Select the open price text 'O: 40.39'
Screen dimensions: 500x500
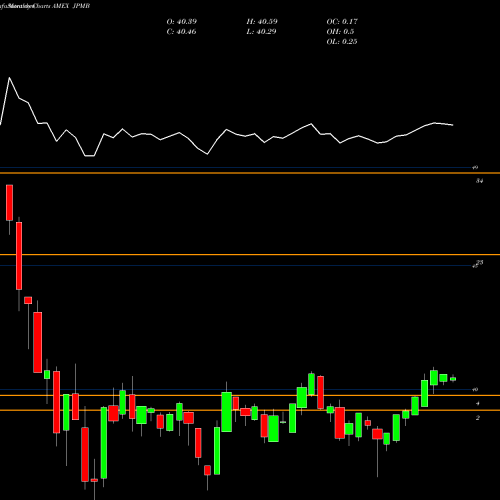182,22
